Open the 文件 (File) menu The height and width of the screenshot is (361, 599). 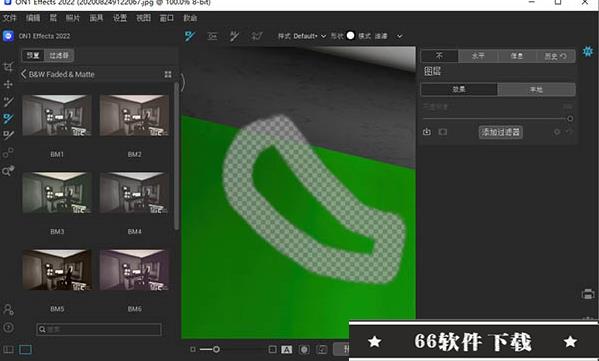coord(10,18)
